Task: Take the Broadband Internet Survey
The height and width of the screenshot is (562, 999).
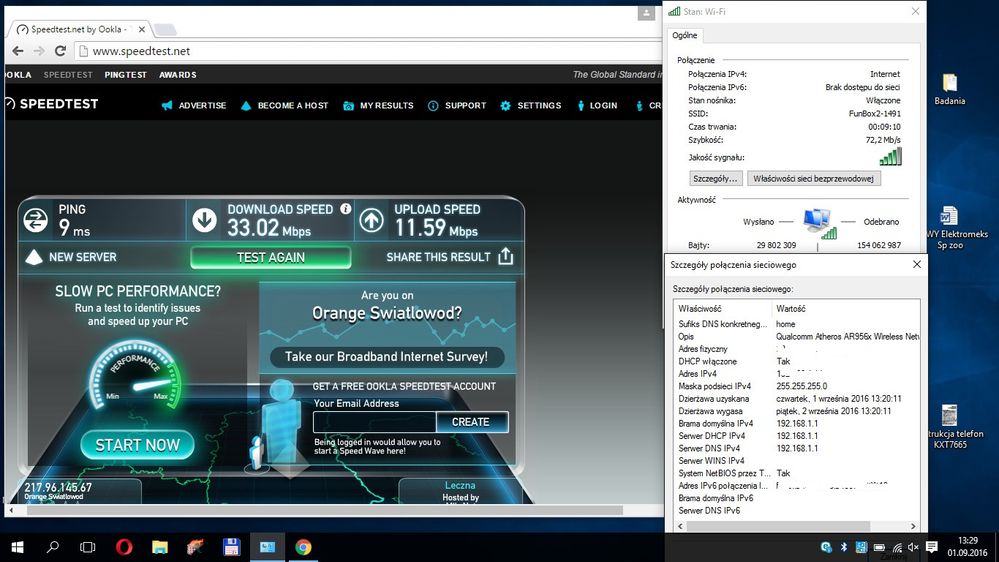Action: coord(387,357)
